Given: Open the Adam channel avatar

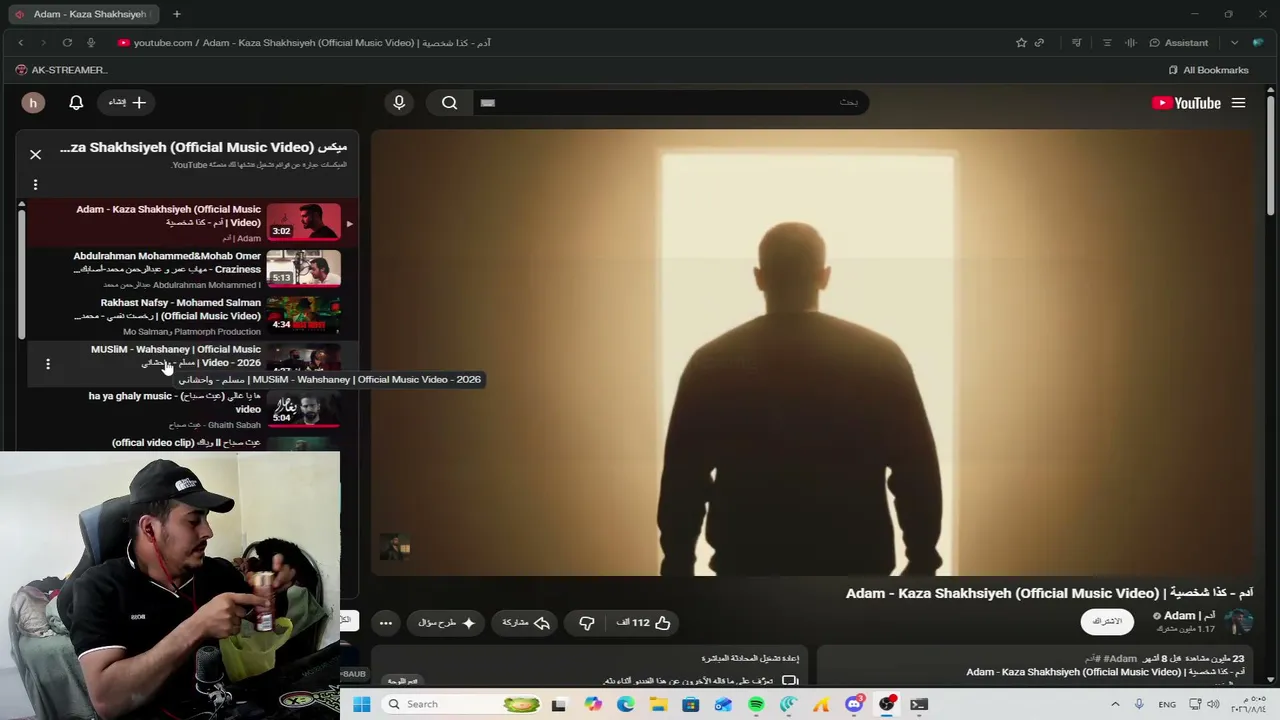Looking at the screenshot, I should click(1239, 621).
